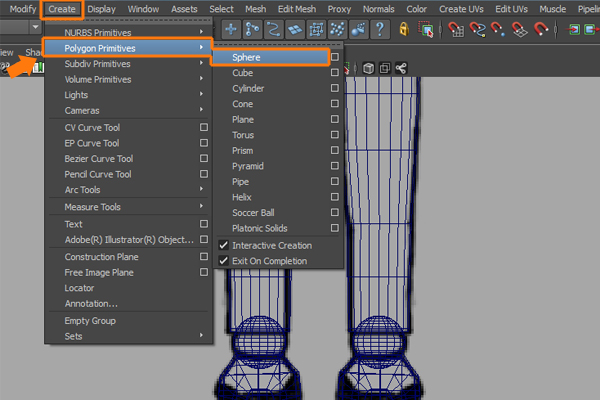Open the Sphere option box

(335, 58)
